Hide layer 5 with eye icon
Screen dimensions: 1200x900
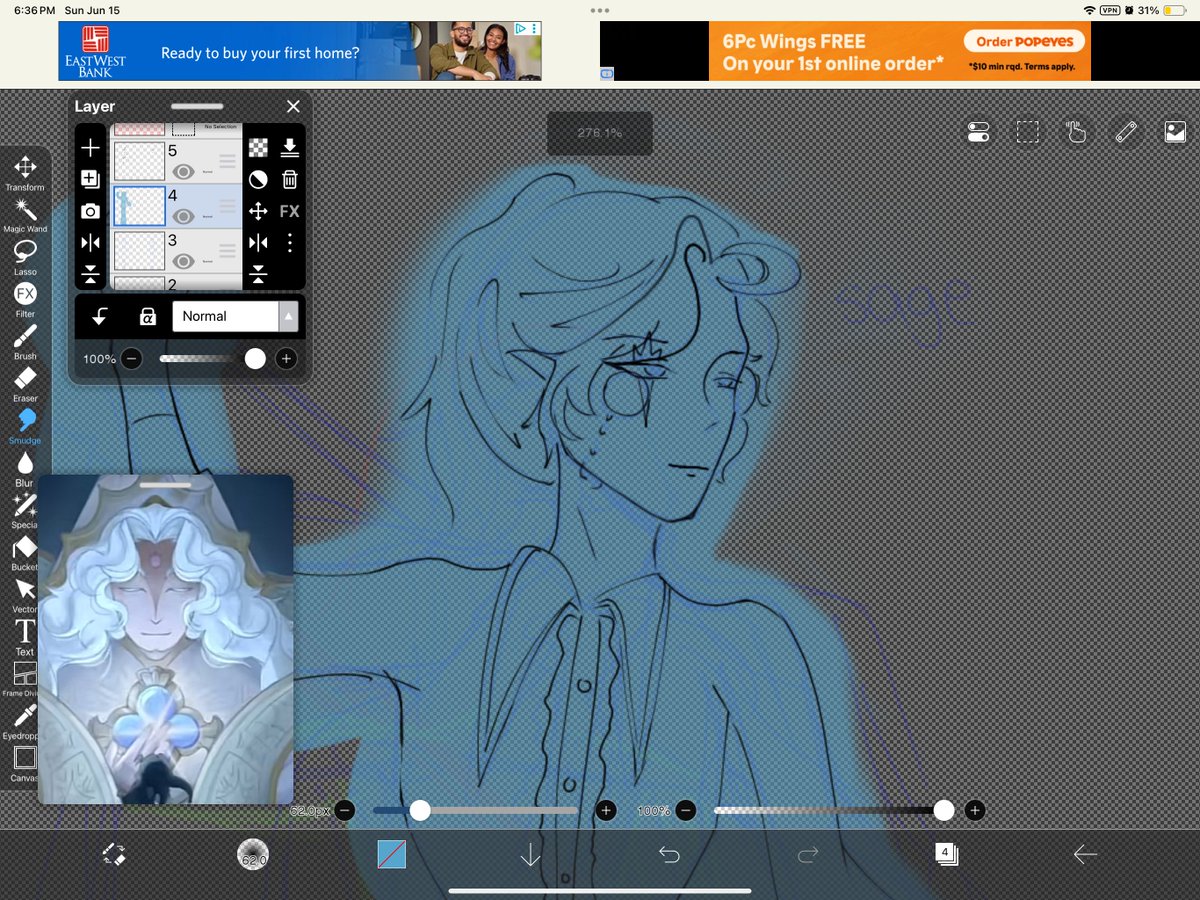[x=183, y=172]
